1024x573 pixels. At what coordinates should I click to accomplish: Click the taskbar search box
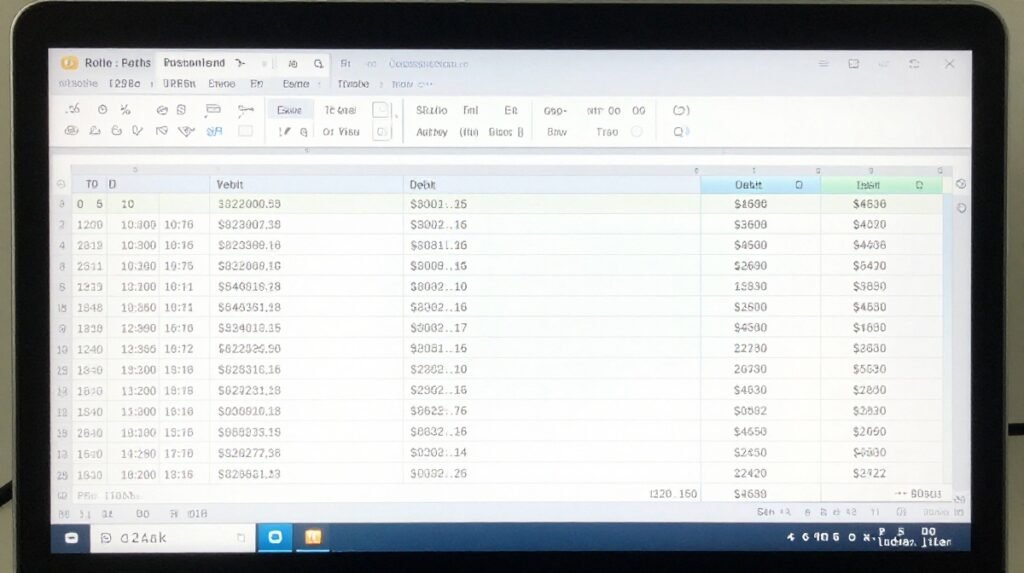(x=172, y=538)
